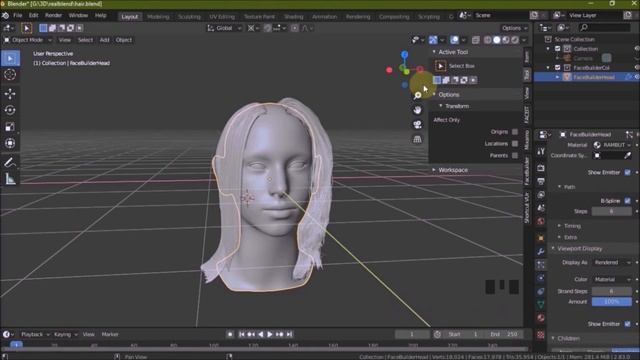Open the File menu
This screenshot has height=360, width=640.
pos(18,16)
